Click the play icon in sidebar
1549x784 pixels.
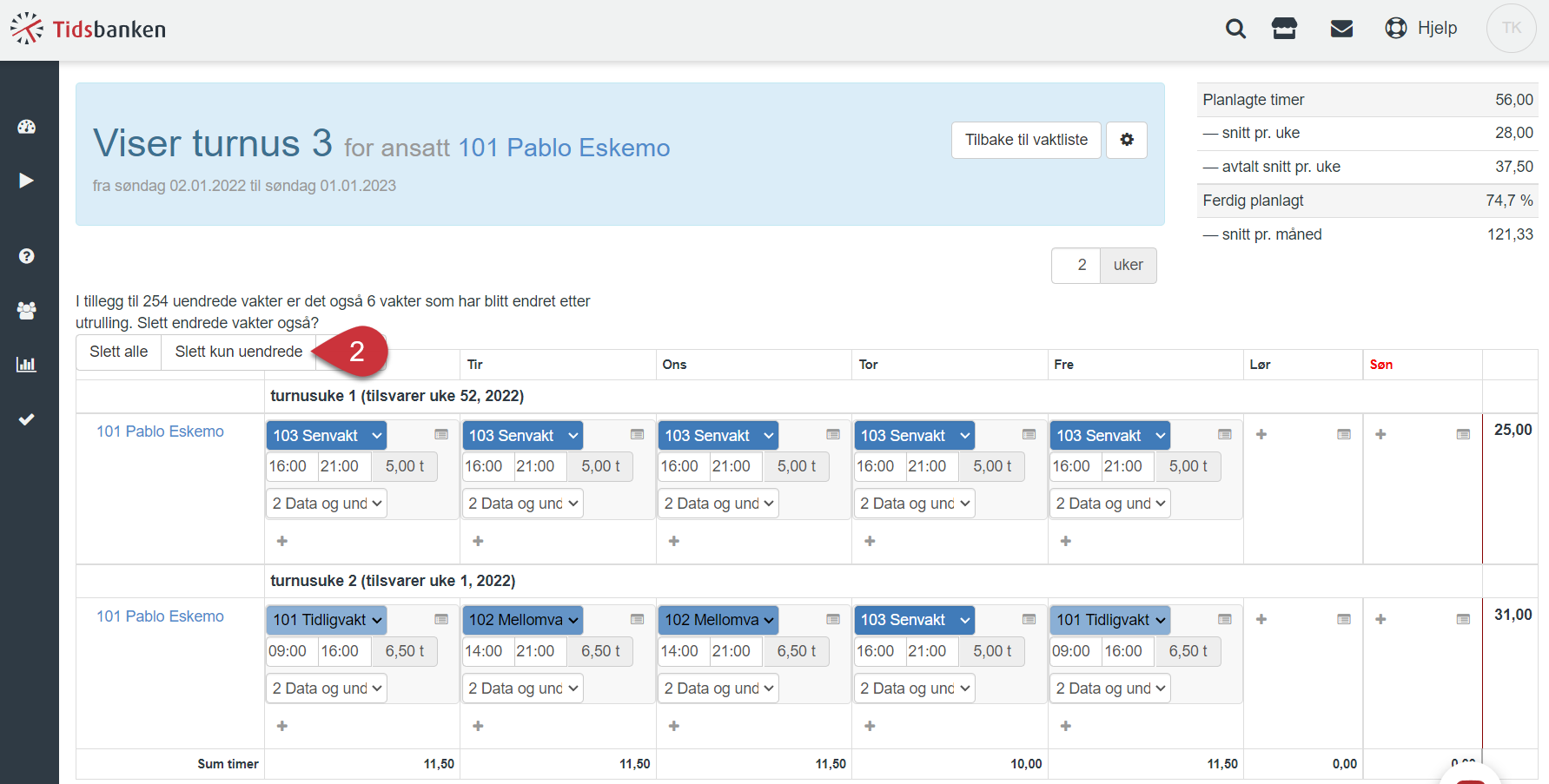coord(27,181)
